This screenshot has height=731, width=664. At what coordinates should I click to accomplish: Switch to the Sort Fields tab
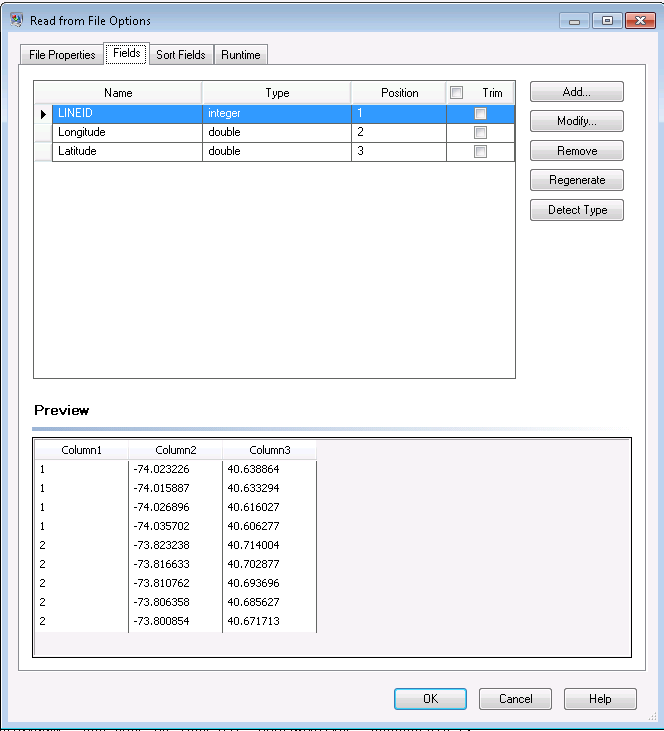click(181, 55)
